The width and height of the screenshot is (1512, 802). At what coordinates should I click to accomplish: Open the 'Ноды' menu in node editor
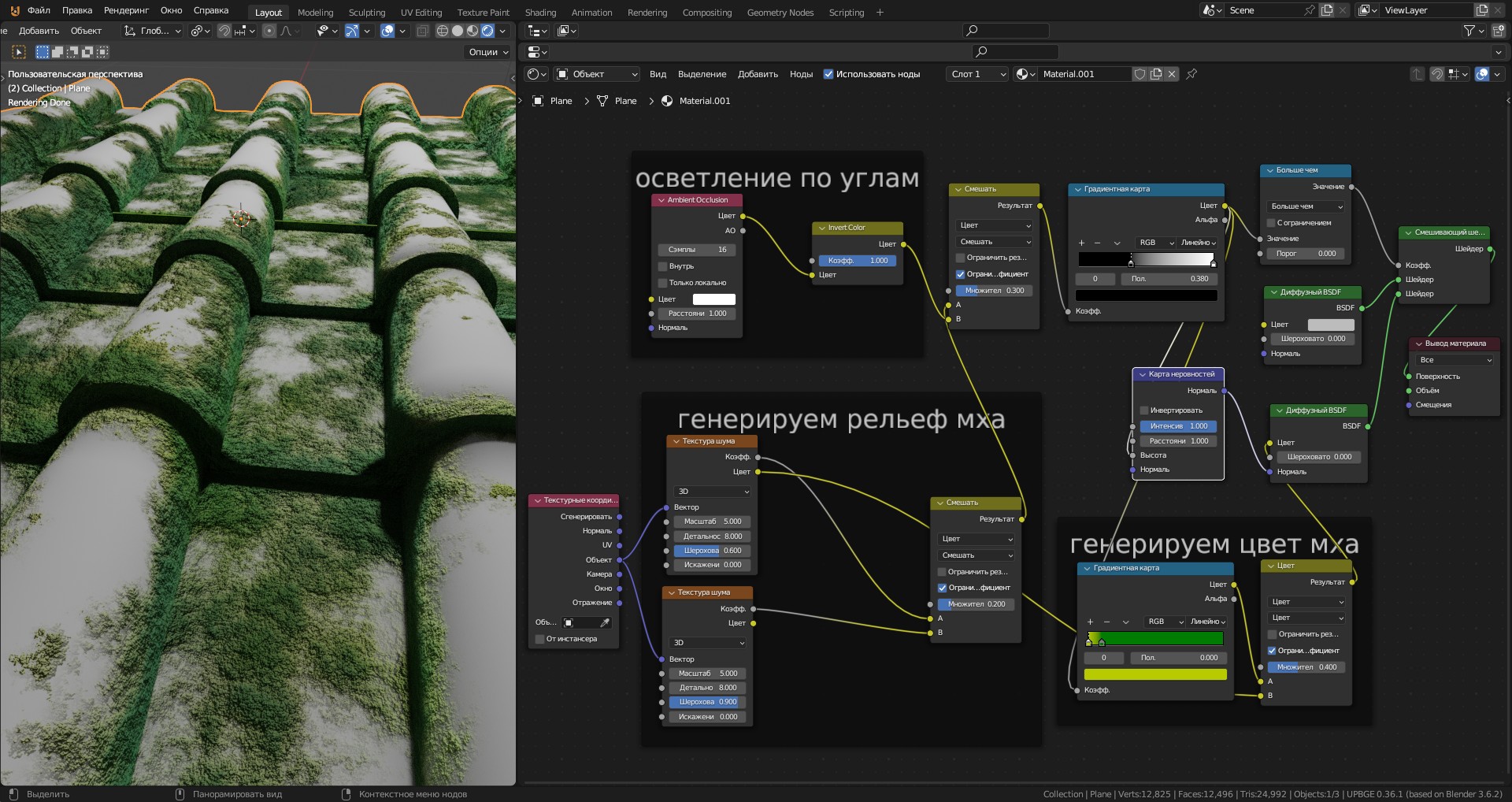point(801,74)
